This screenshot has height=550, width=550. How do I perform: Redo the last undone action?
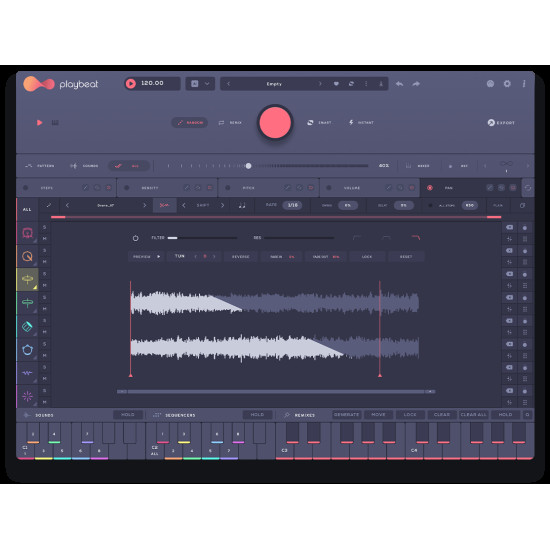coord(416,84)
